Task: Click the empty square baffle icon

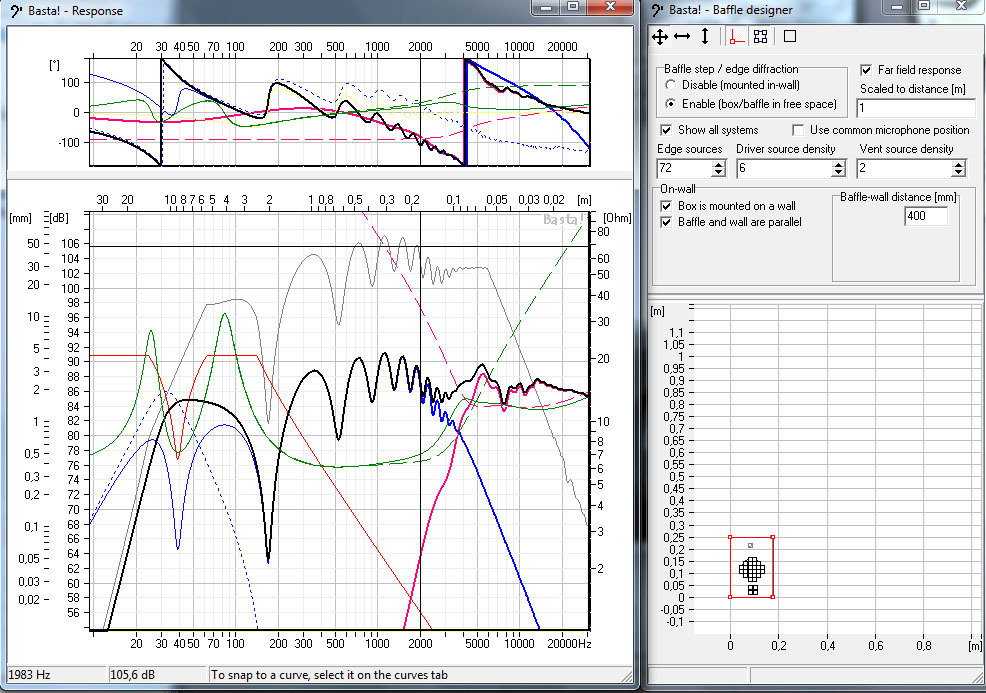Action: click(x=789, y=37)
